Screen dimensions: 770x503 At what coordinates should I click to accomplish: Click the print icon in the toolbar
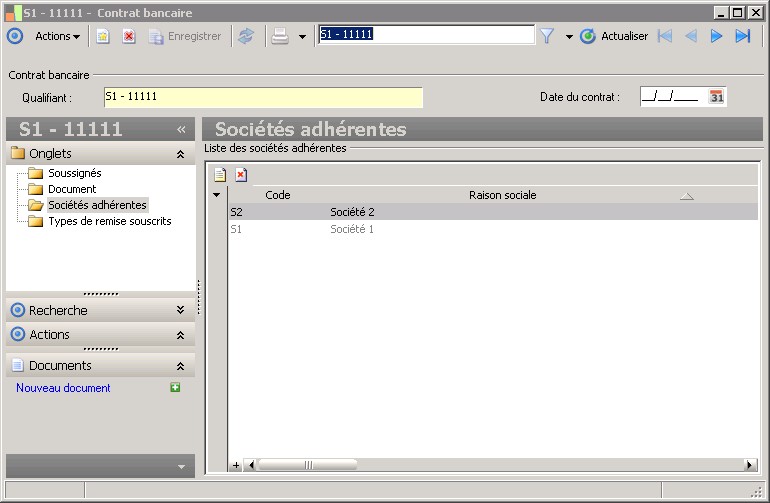pos(281,36)
